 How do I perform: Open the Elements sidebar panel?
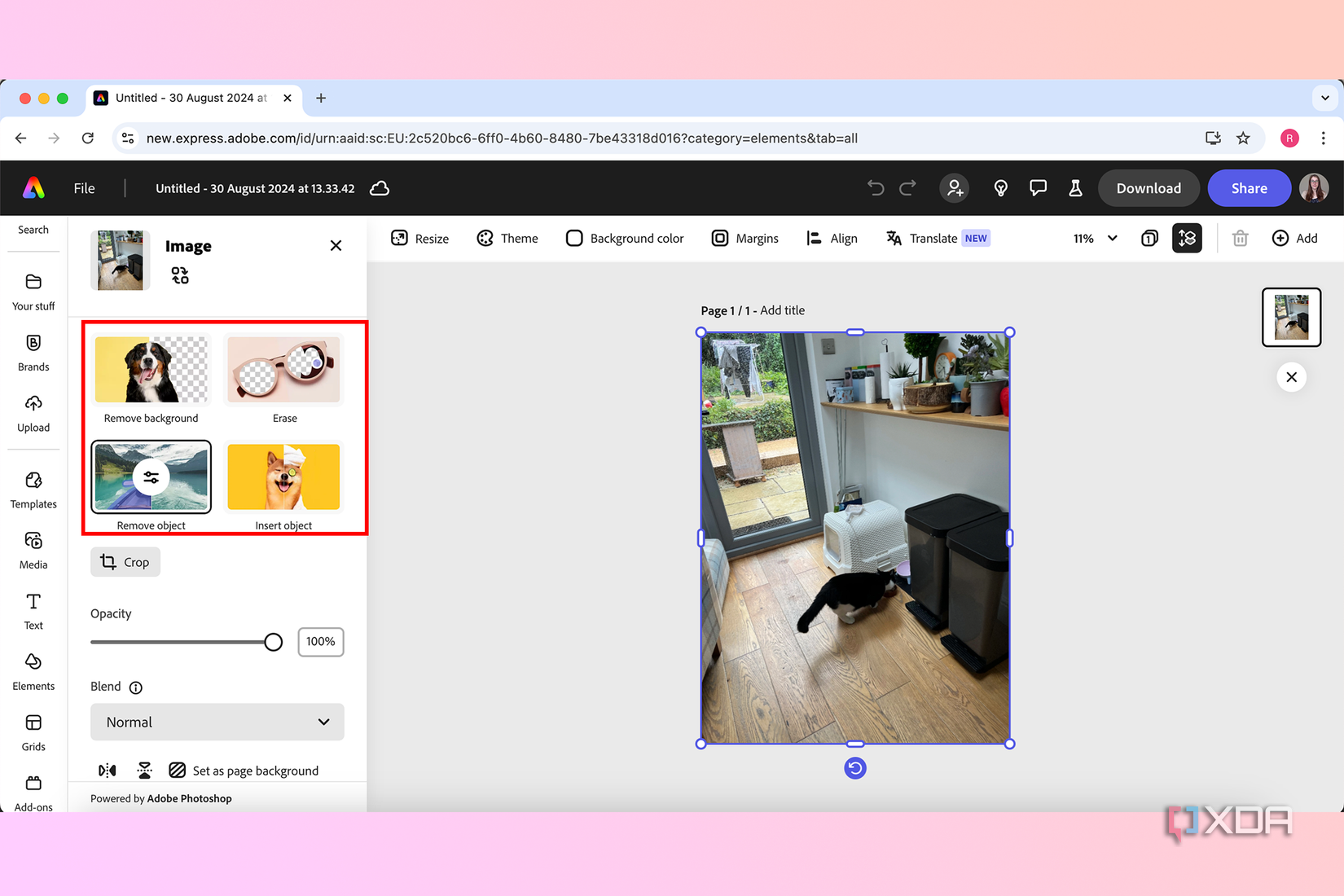33,672
